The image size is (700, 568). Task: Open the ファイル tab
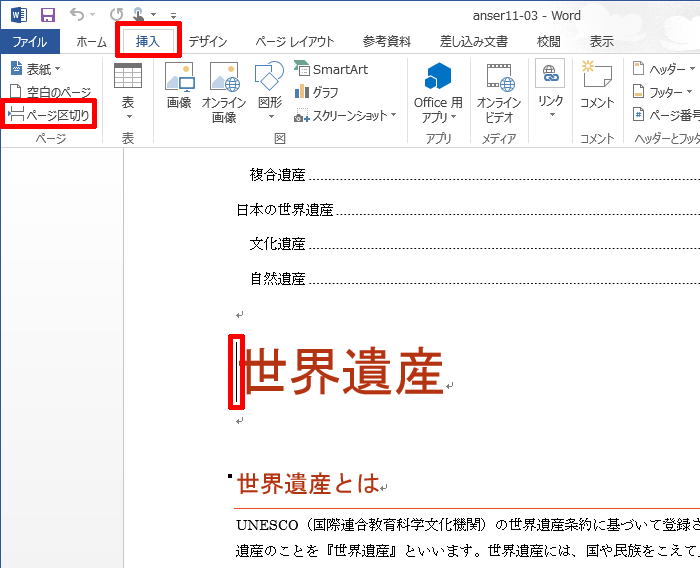point(30,42)
